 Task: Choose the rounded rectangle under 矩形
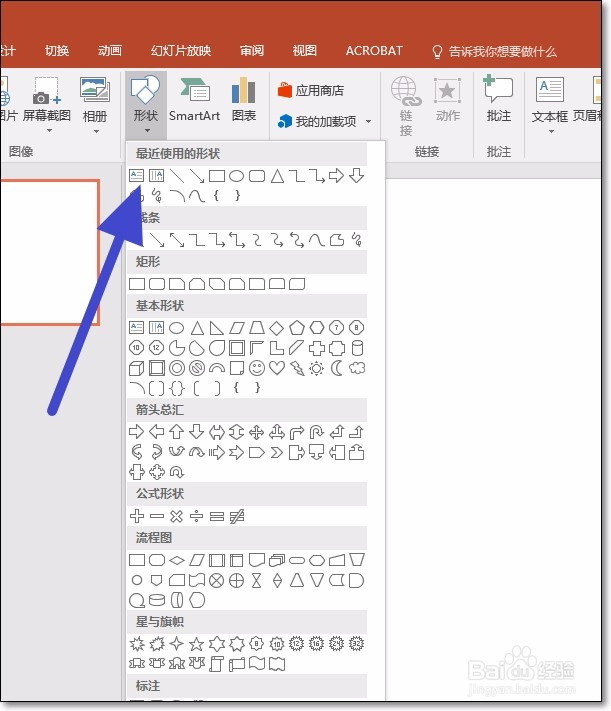pos(157,284)
